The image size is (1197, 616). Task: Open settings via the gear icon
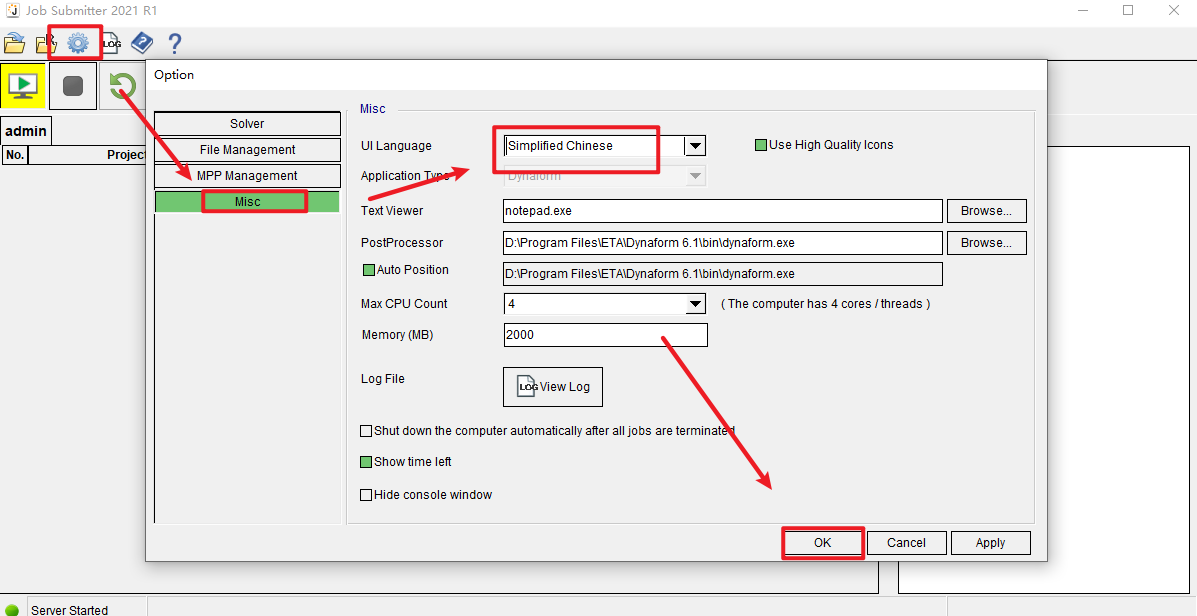point(77,44)
